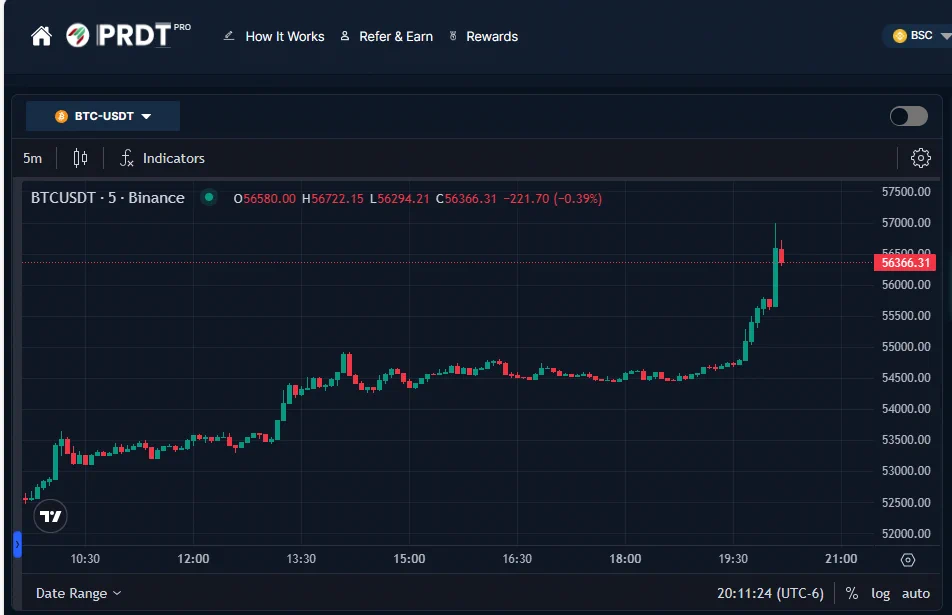Click the 52000.00 price axis label

tap(906, 534)
